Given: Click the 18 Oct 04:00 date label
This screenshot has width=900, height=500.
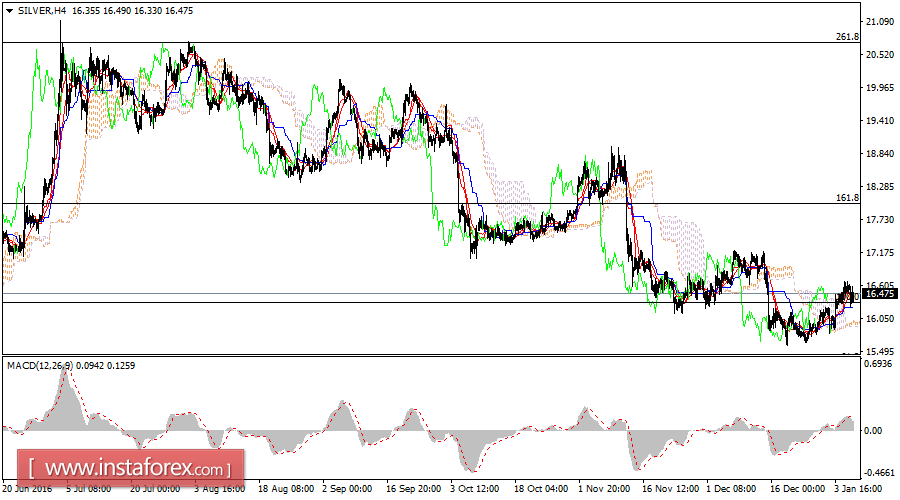Looking at the screenshot, I should (541, 489).
